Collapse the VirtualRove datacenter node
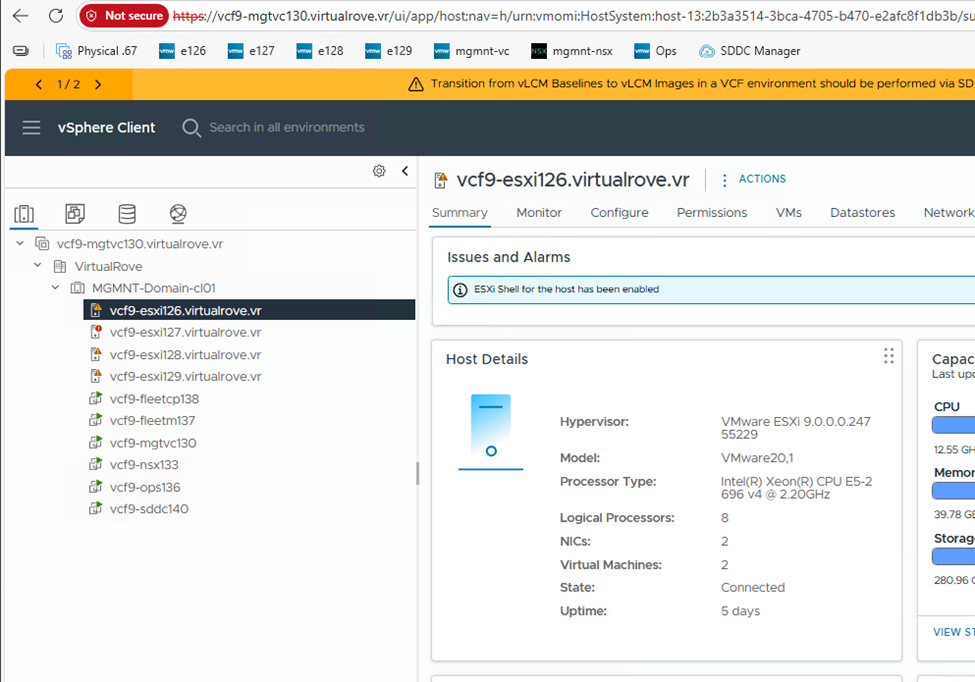Screen dimensions: 975x682 (37, 265)
